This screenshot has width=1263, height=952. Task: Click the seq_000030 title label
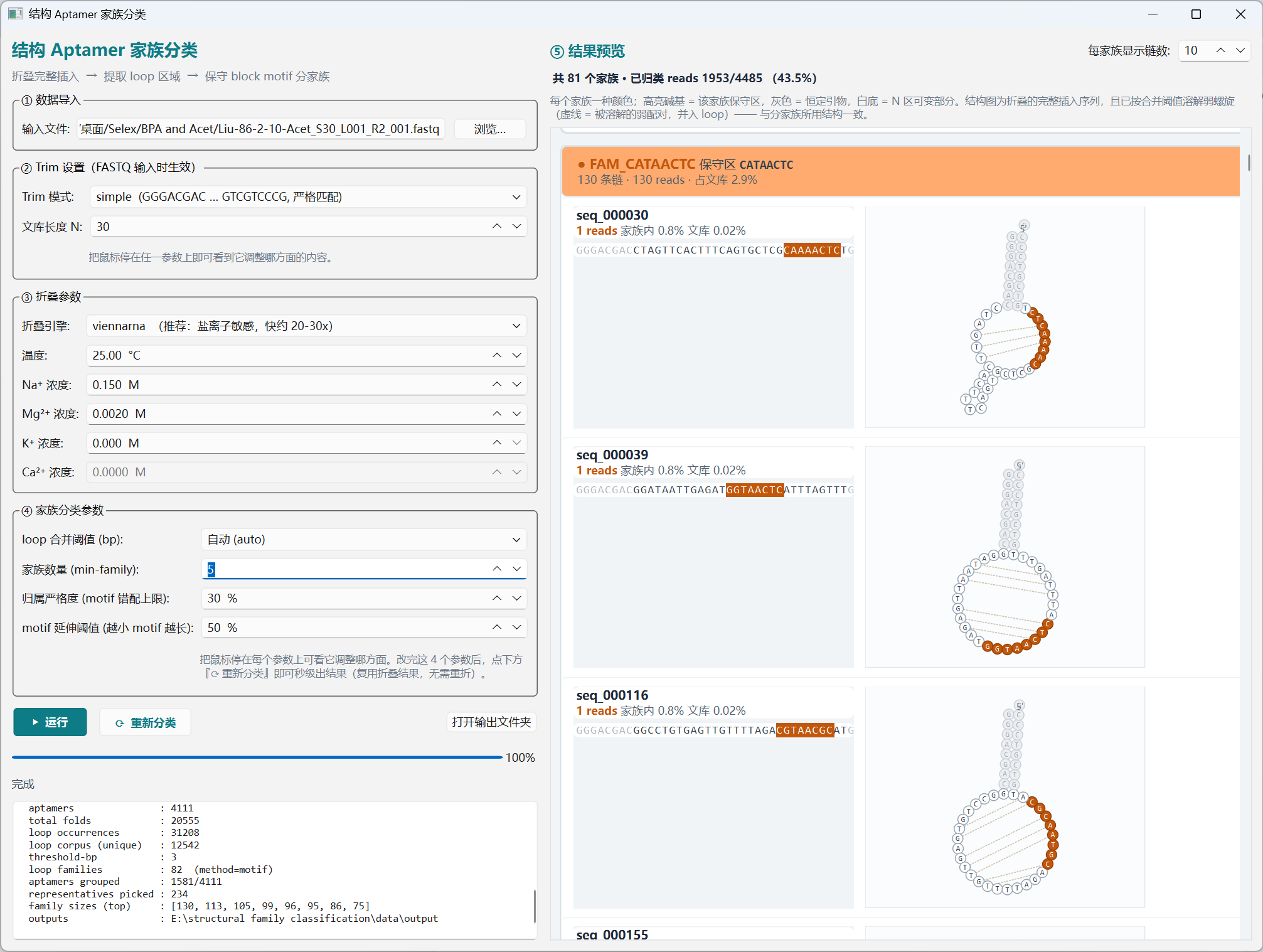[612, 215]
